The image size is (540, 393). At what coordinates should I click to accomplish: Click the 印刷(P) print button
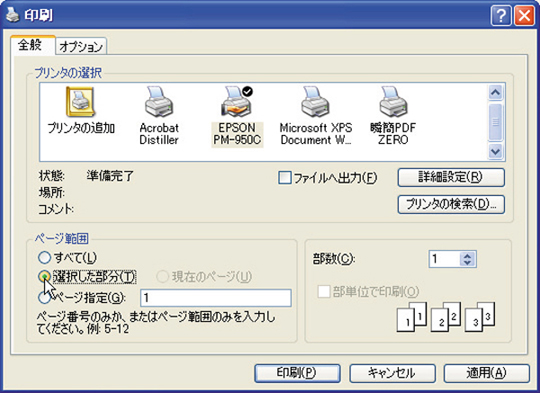pyautogui.click(x=297, y=373)
